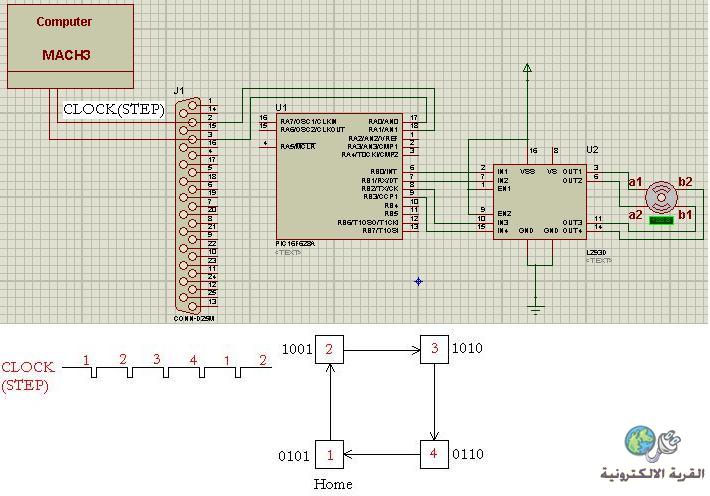This screenshot has height=496, width=710.
Task: Click the Arabic site name text
Action: click(652, 474)
